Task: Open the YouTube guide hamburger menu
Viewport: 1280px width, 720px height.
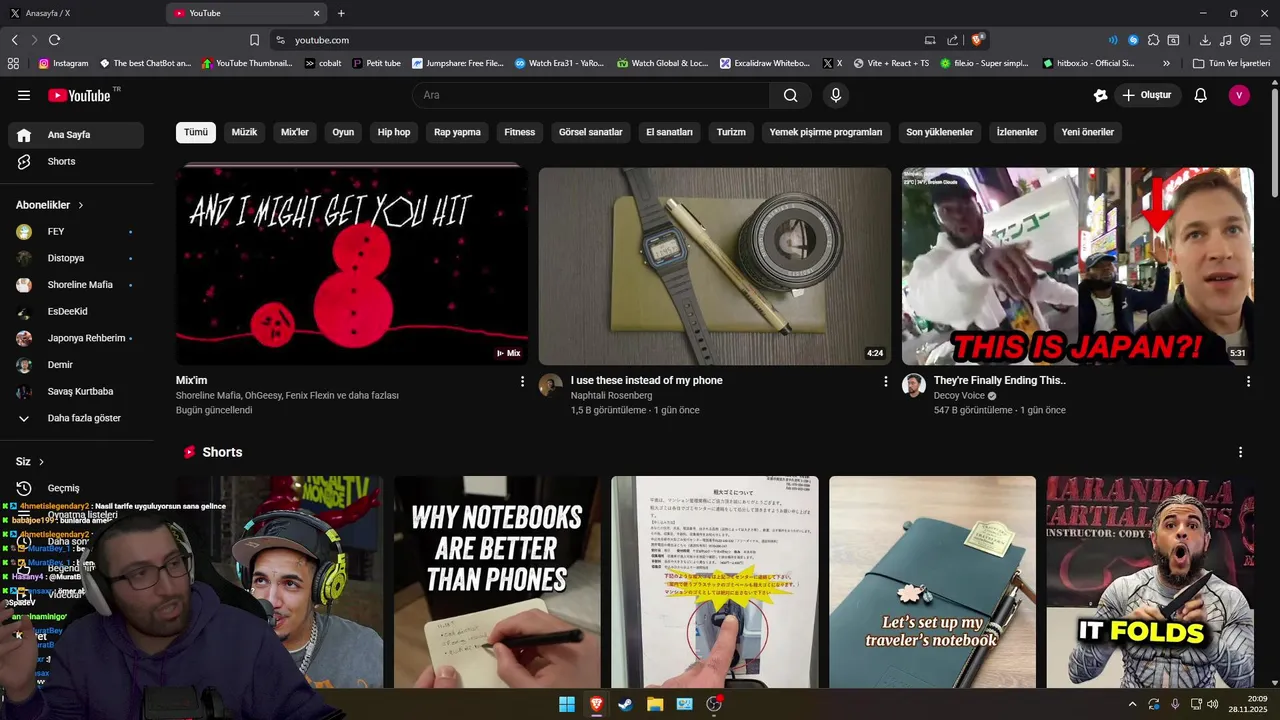Action: (x=24, y=95)
